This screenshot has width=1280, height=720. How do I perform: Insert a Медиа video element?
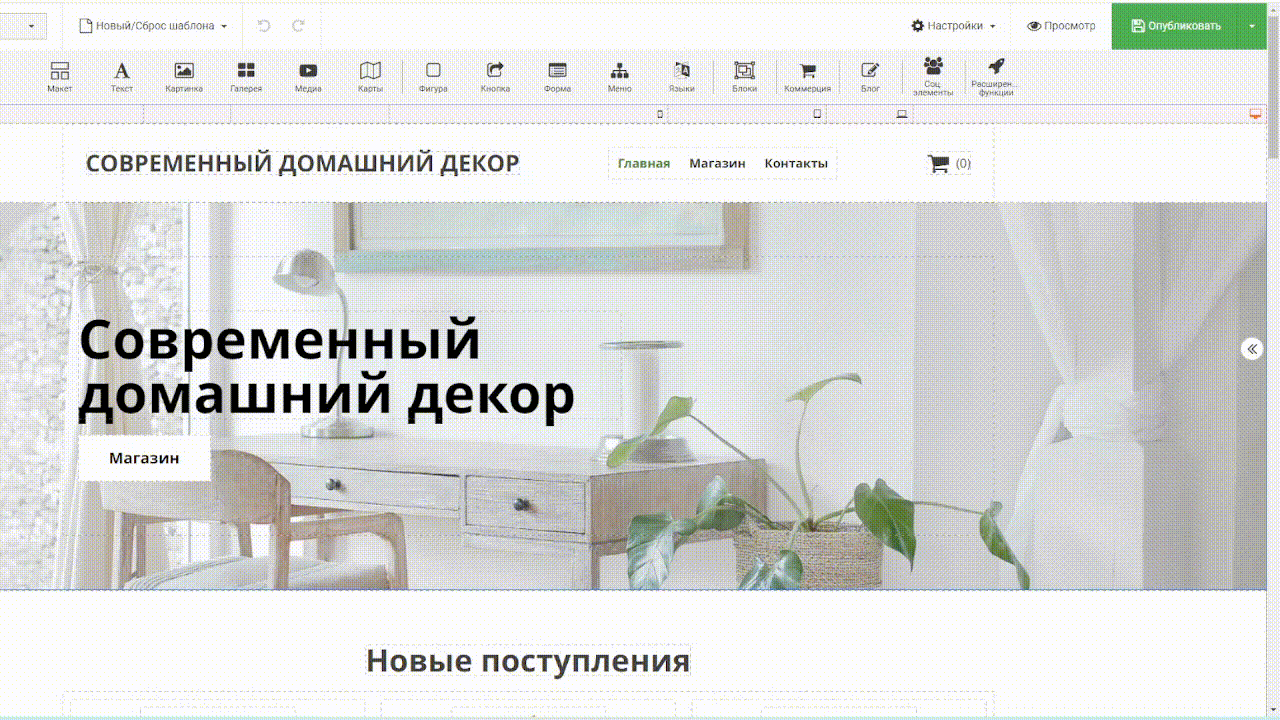[x=308, y=76]
